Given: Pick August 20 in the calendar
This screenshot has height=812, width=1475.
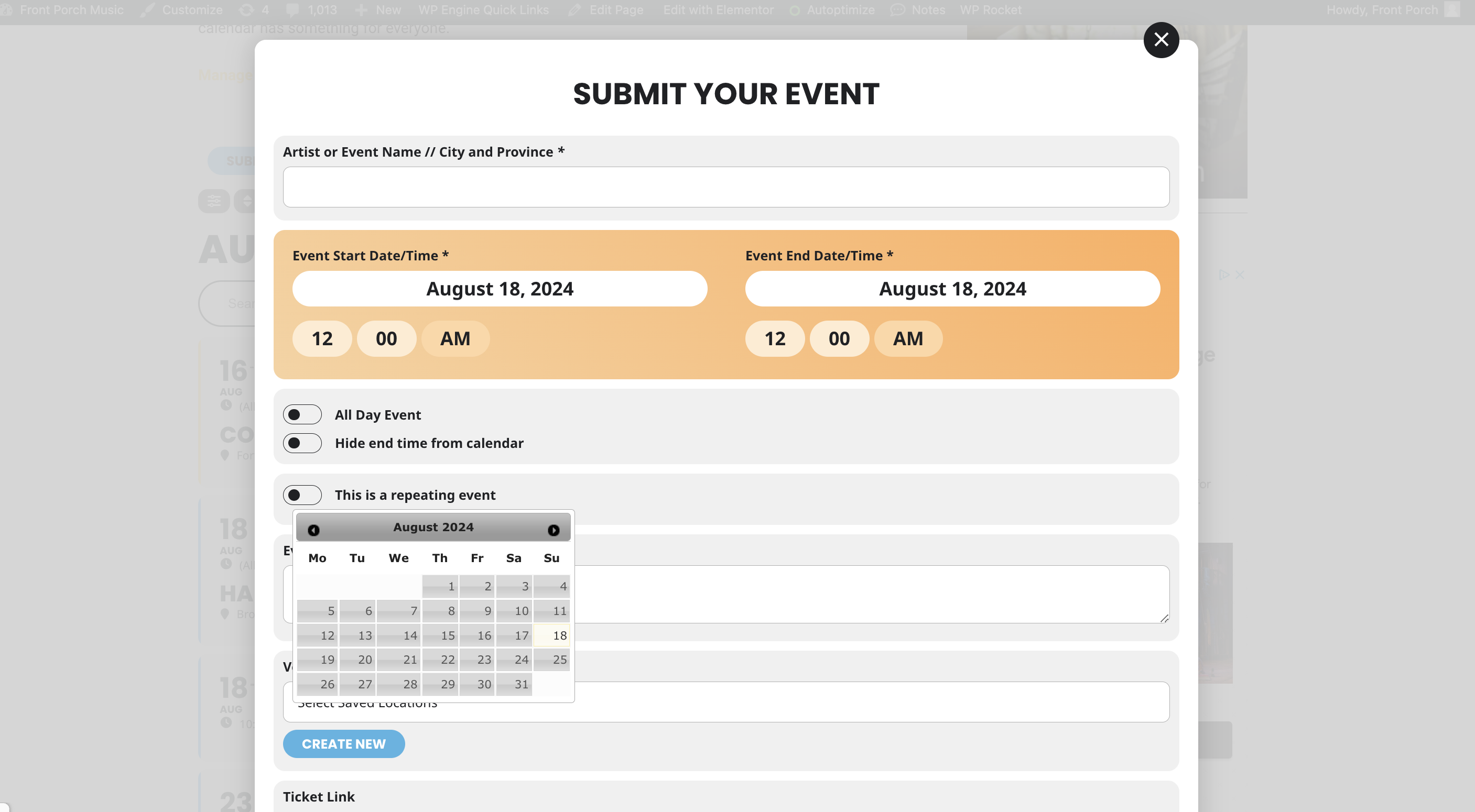Looking at the screenshot, I should pyautogui.click(x=357, y=659).
